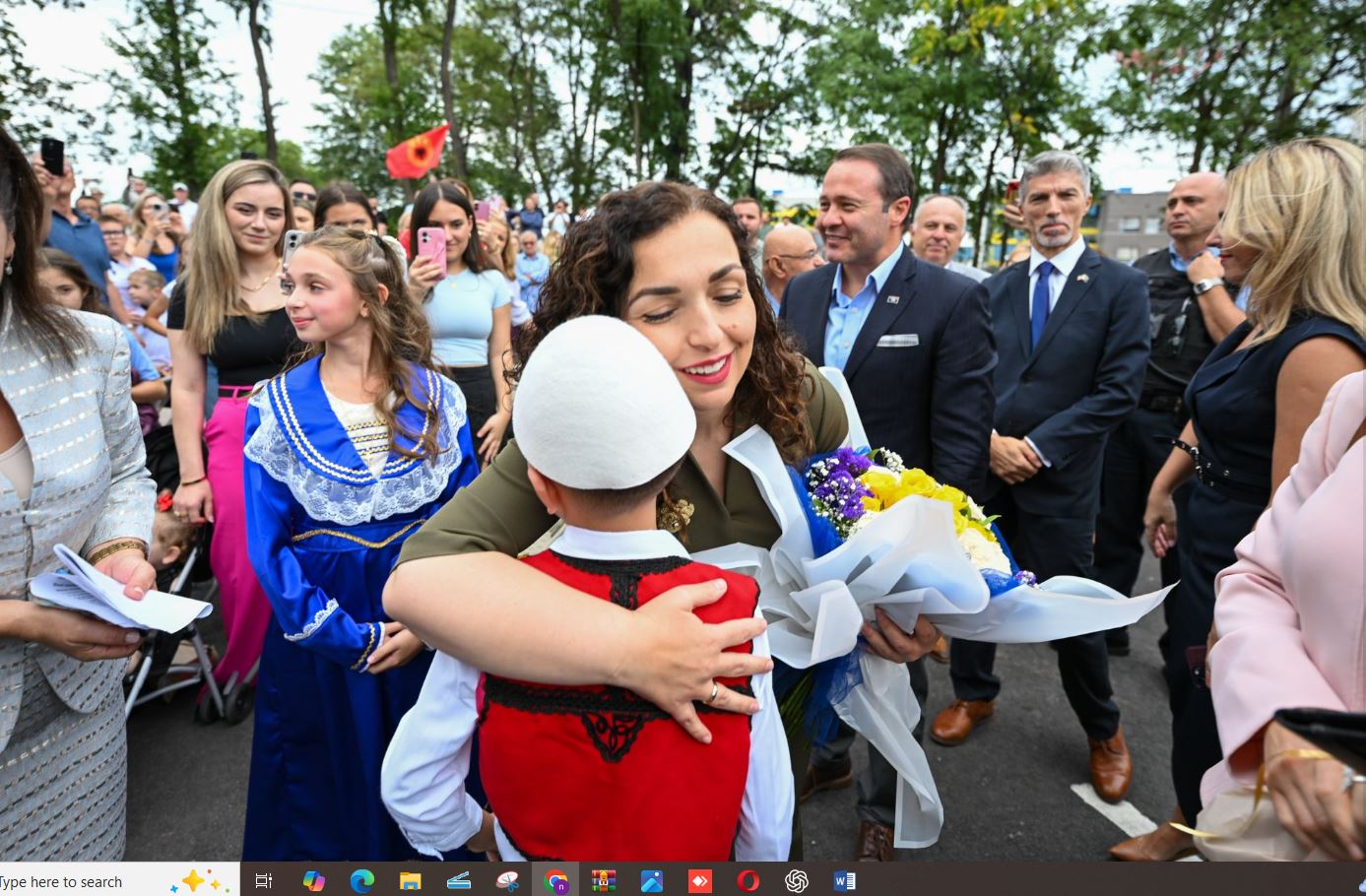Launch the Opera browser
The image size is (1366, 896).
tap(748, 881)
